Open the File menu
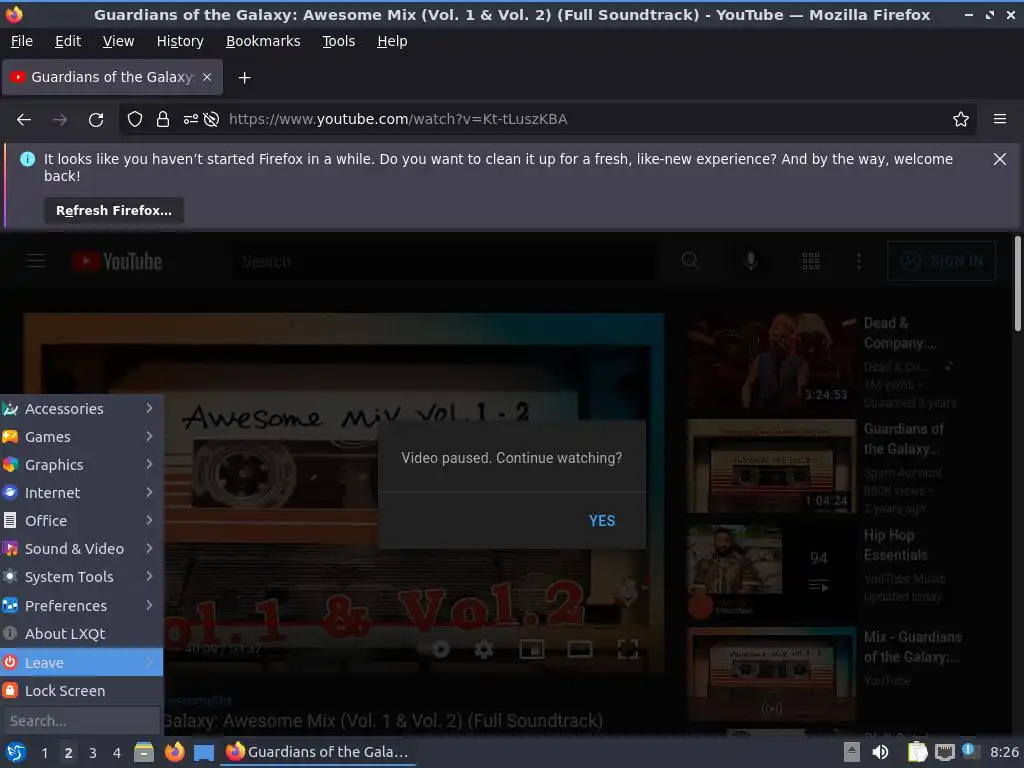The height and width of the screenshot is (768, 1024). point(22,41)
